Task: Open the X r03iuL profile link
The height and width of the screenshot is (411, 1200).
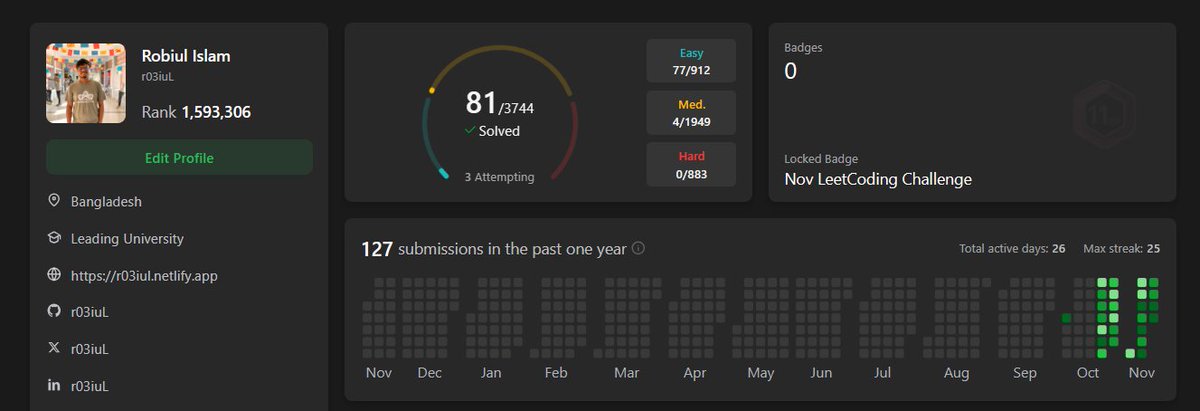Action: tap(90, 349)
